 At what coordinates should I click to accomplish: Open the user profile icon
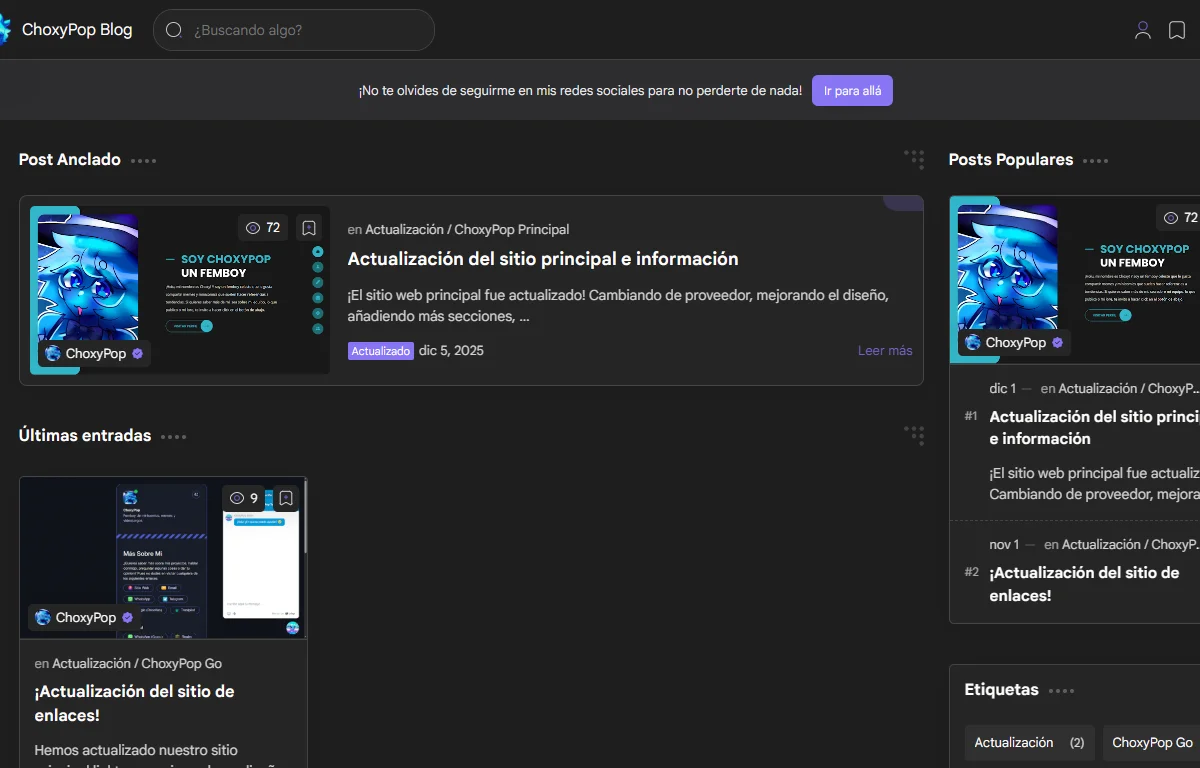point(1142,30)
